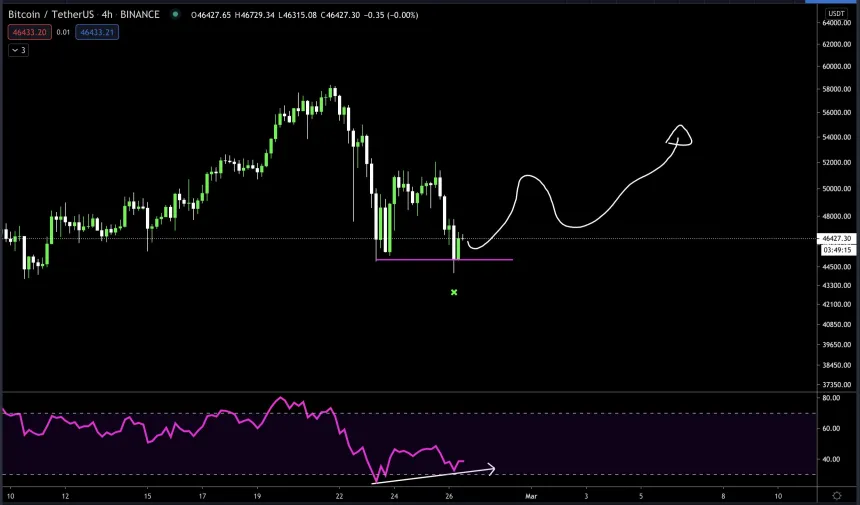Click the 4h interval label
The width and height of the screenshot is (860, 505).
(x=107, y=14)
